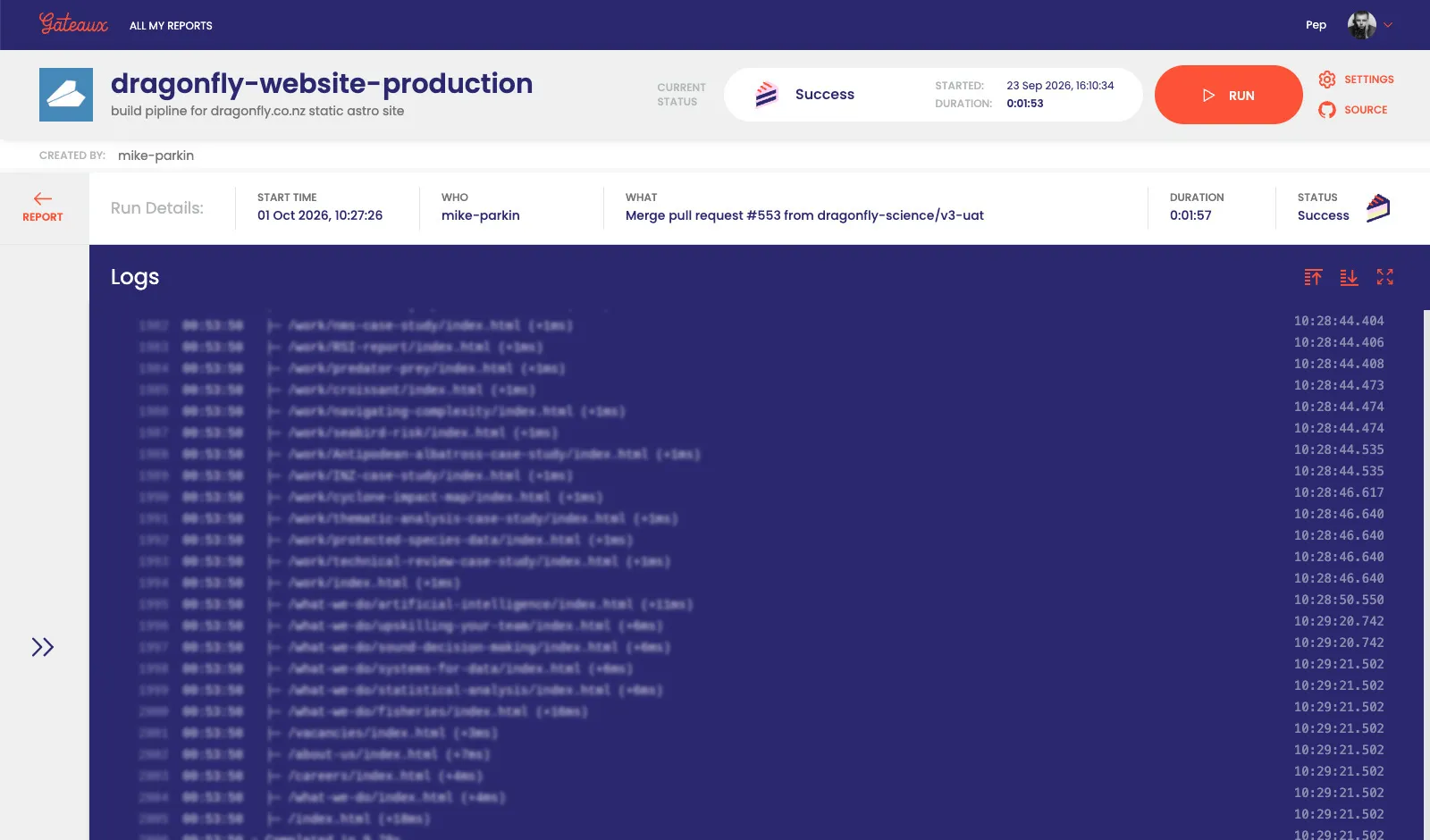Click creator name mike-parkin under Created By
This screenshot has width=1430, height=840.
pos(156,155)
